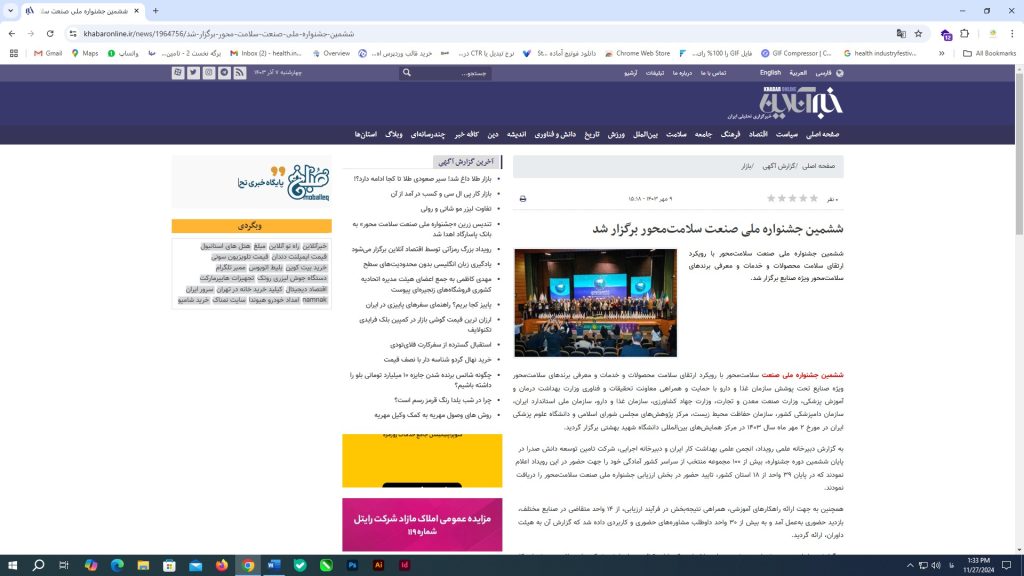Image resolution: width=1024 pixels, height=576 pixels.
Task: Click the search magnifier icon
Action: click(x=406, y=73)
